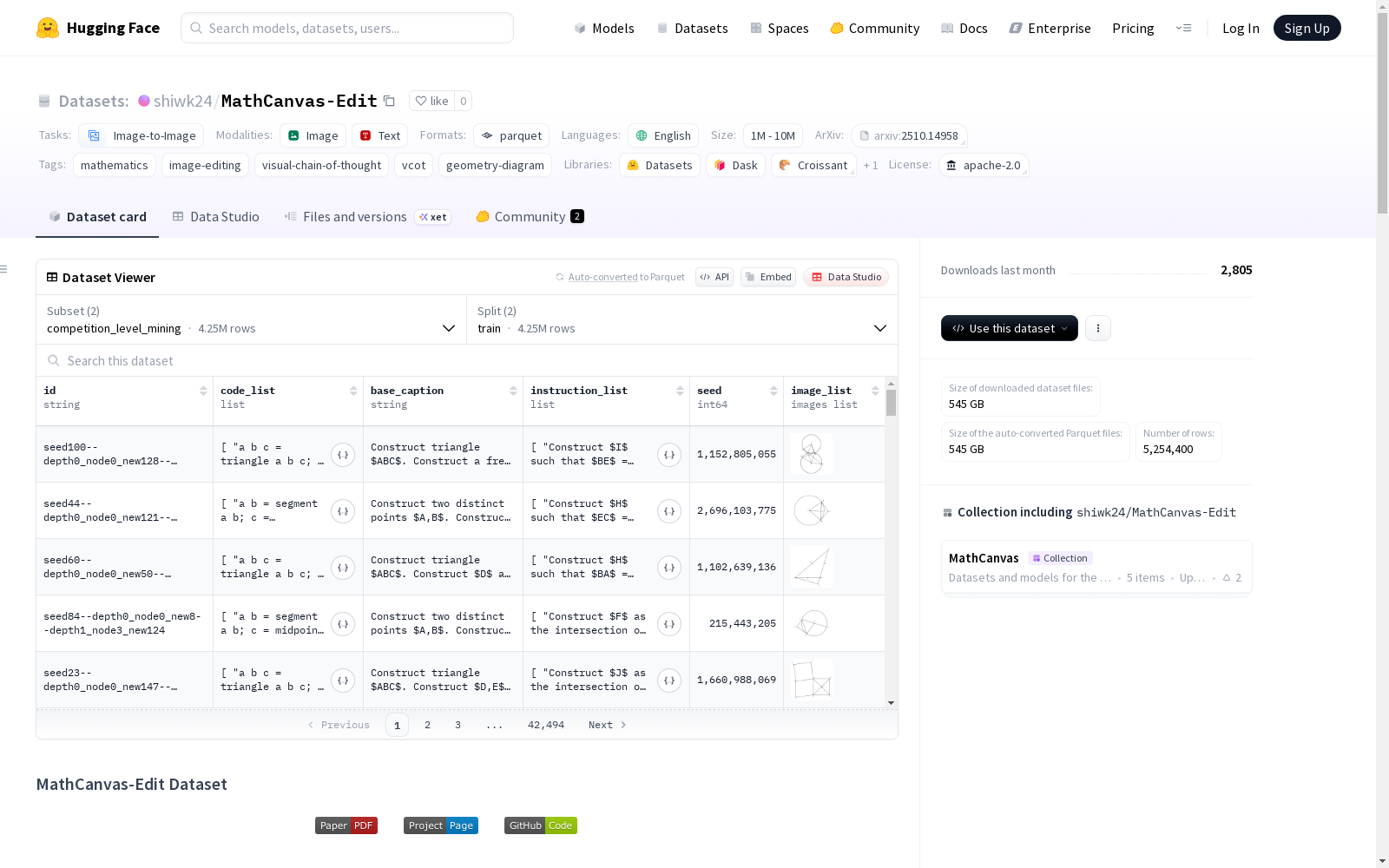Open the Croissant library tag
Screen dimensions: 1389x868
point(813,165)
